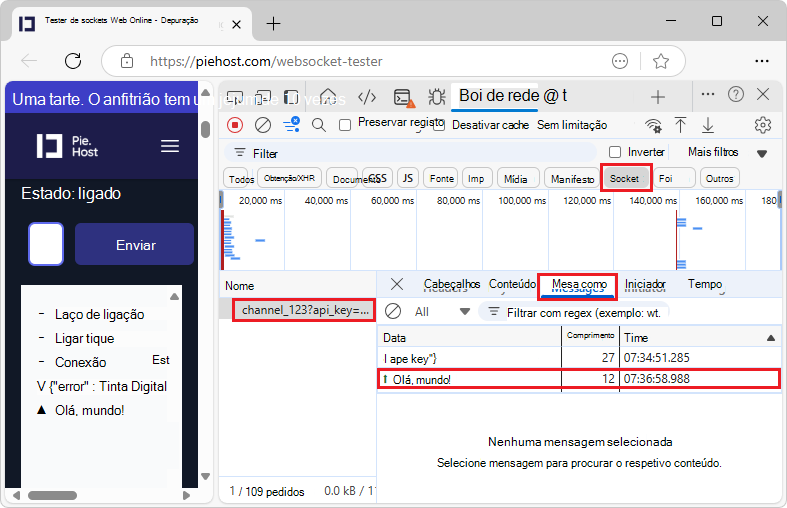Viewport: 787px width, 508px height.
Task: Open the page options ellipsis in address bar
Action: [x=620, y=61]
